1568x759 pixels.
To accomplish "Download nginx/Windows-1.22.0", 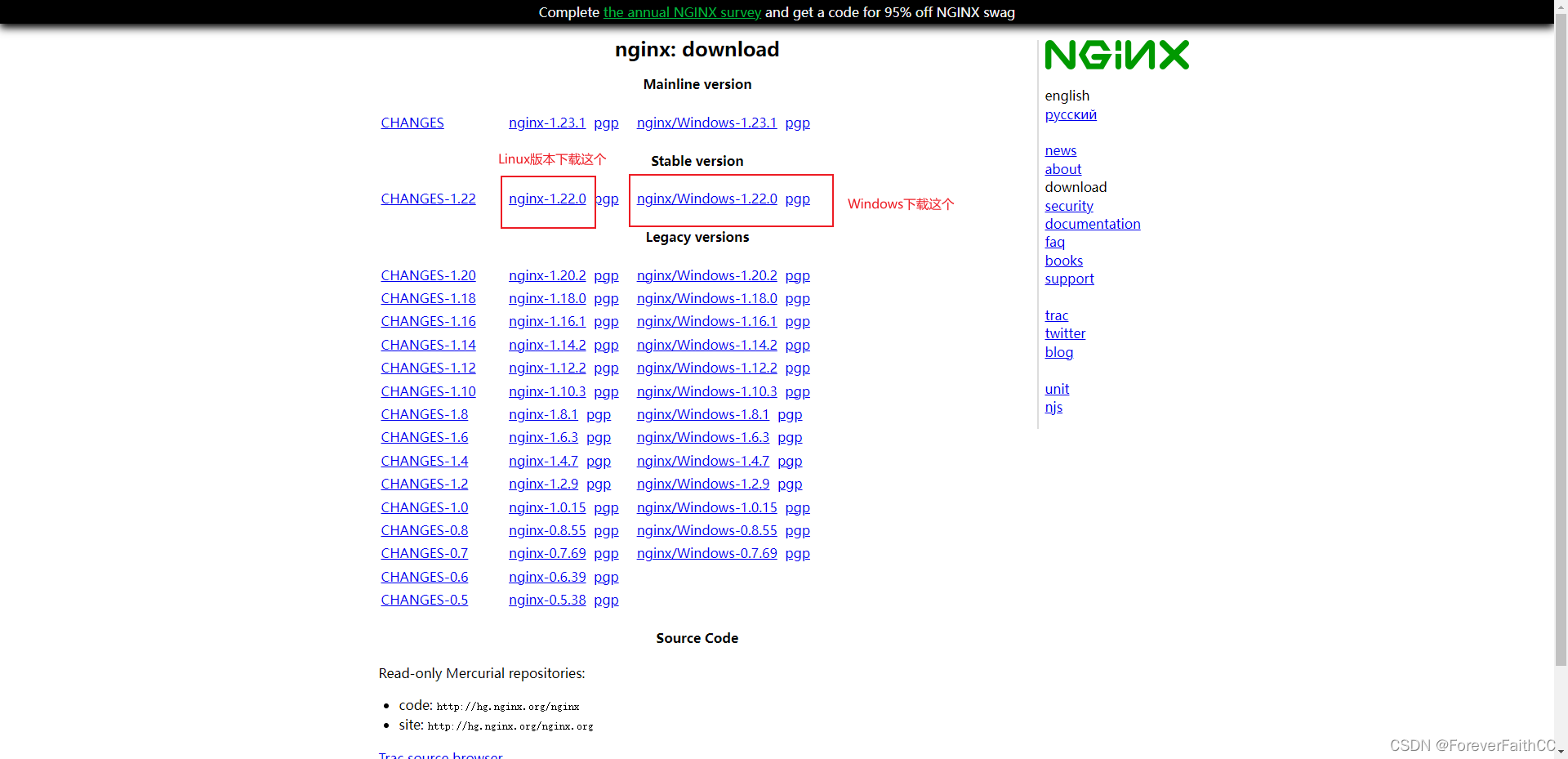I will click(x=706, y=199).
